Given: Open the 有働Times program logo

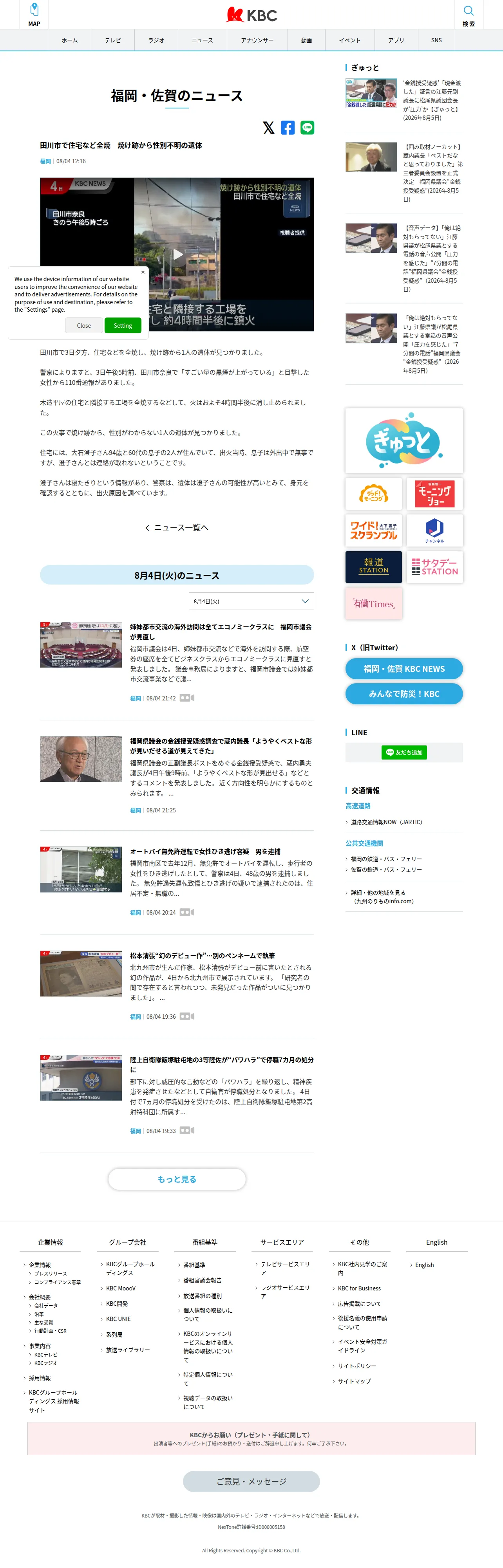Looking at the screenshot, I should (373, 603).
